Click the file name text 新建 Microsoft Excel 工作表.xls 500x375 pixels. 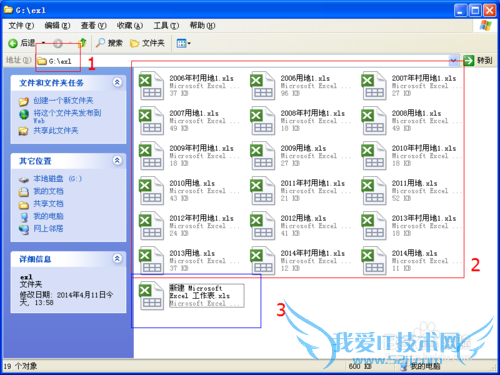pos(200,292)
